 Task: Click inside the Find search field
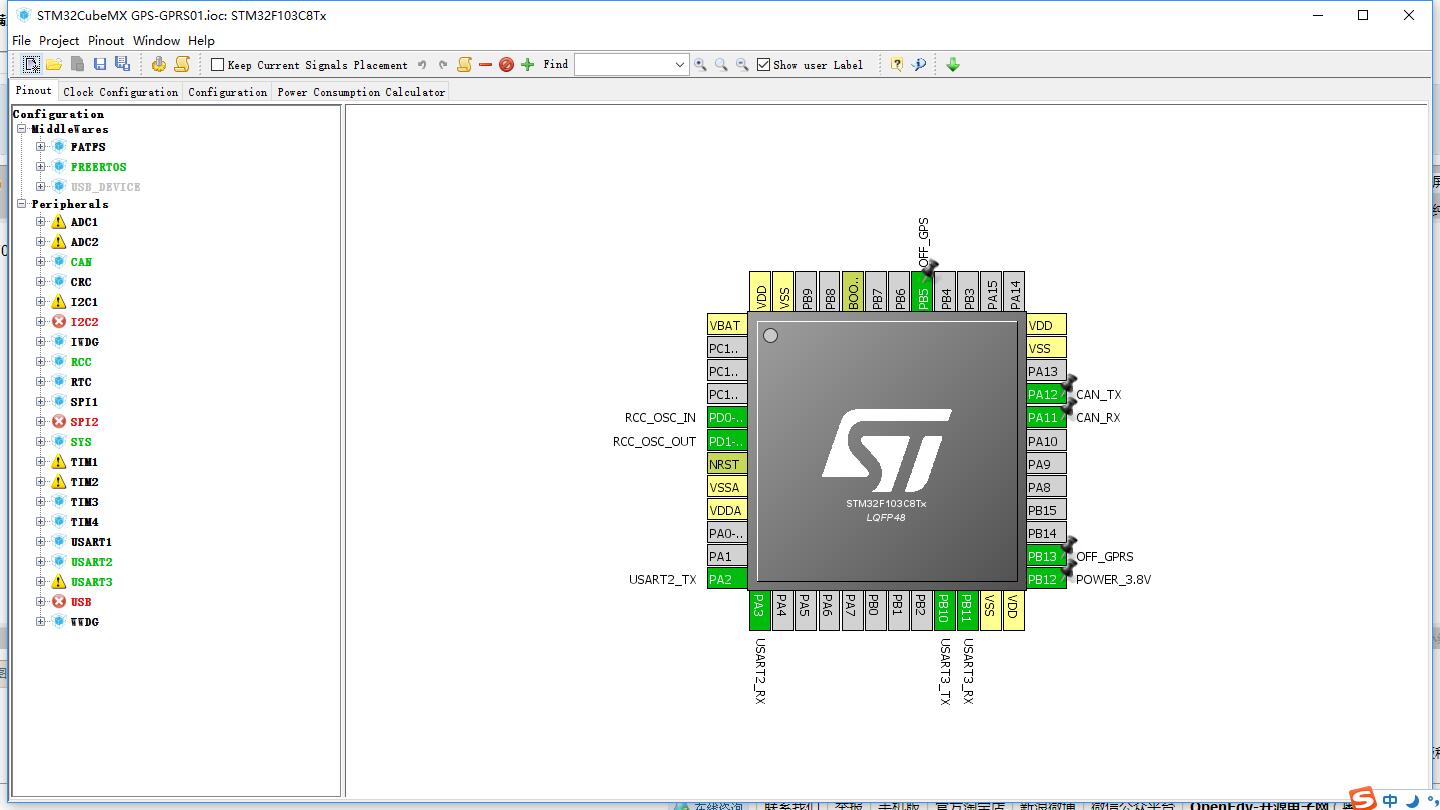click(623, 65)
